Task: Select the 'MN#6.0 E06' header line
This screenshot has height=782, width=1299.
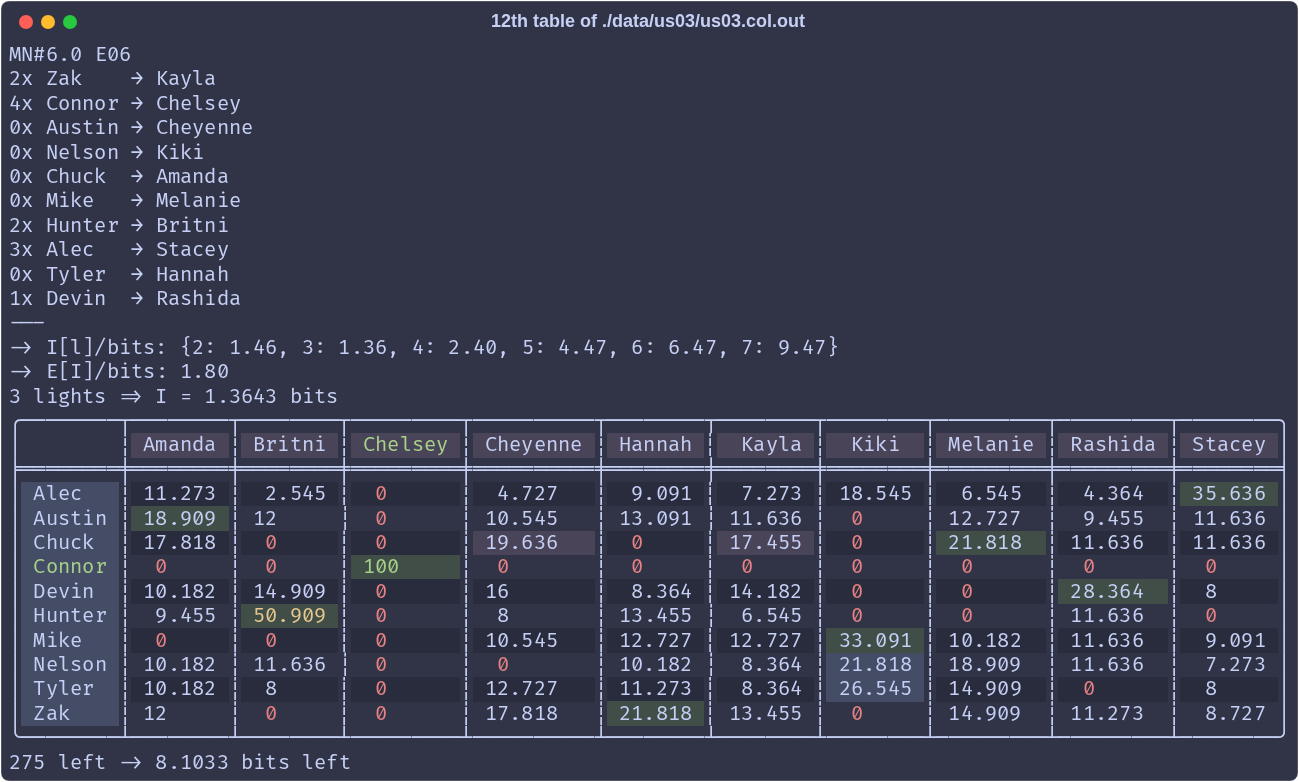Action: (70, 54)
